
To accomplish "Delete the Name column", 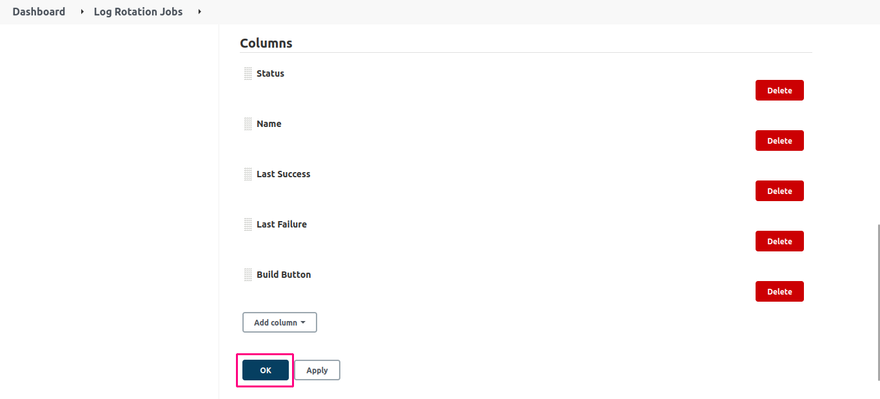I will pos(780,141).
